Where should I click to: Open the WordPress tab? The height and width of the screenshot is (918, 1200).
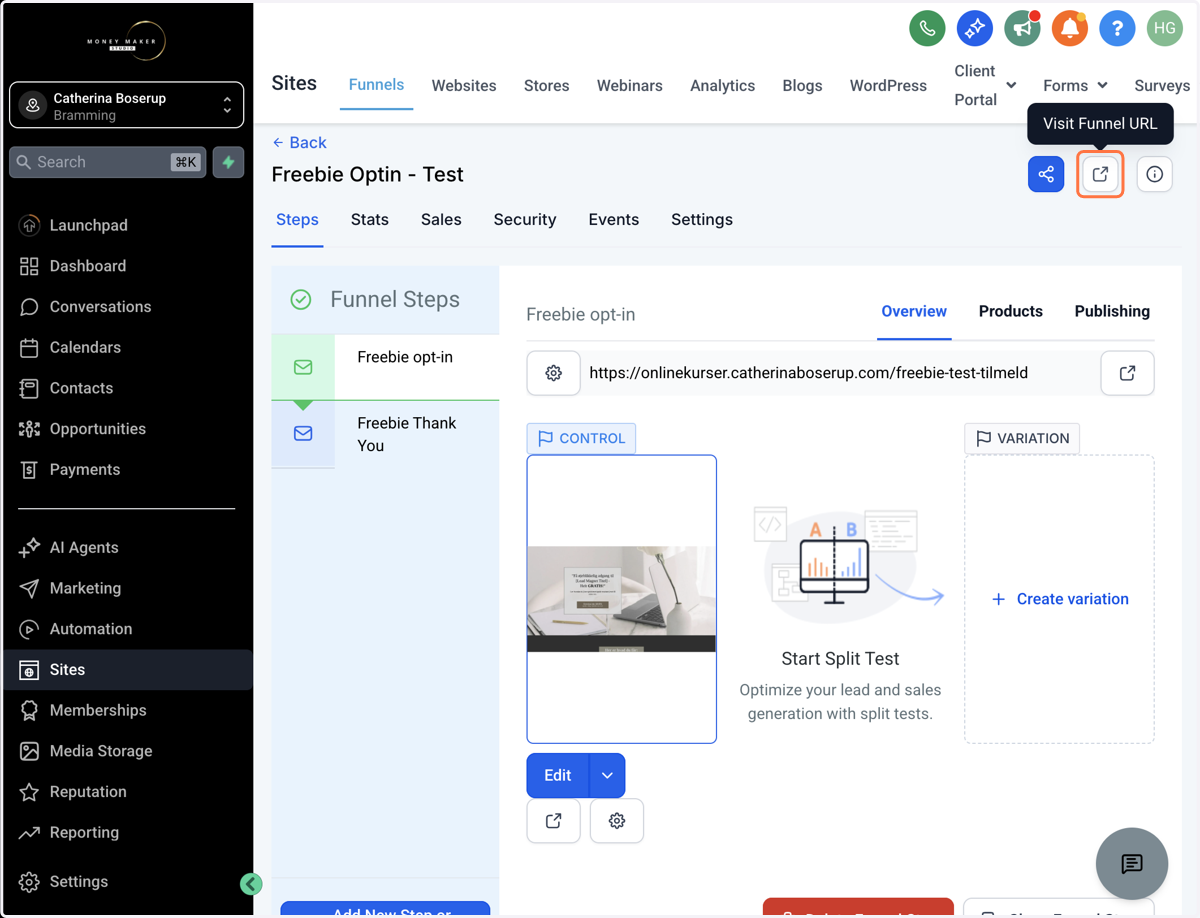pos(888,86)
